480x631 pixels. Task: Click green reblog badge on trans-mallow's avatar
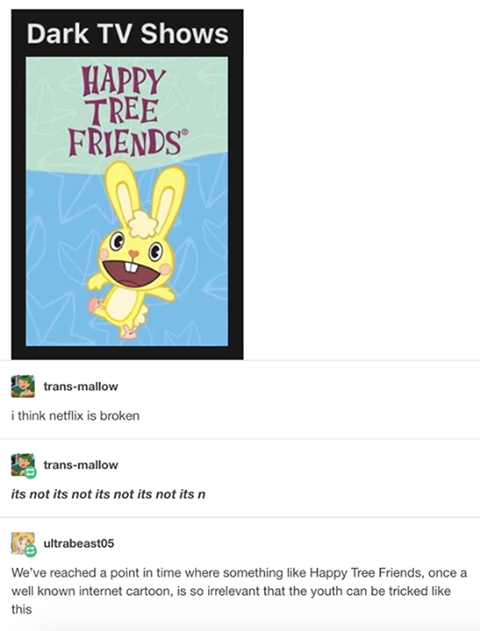(30, 473)
